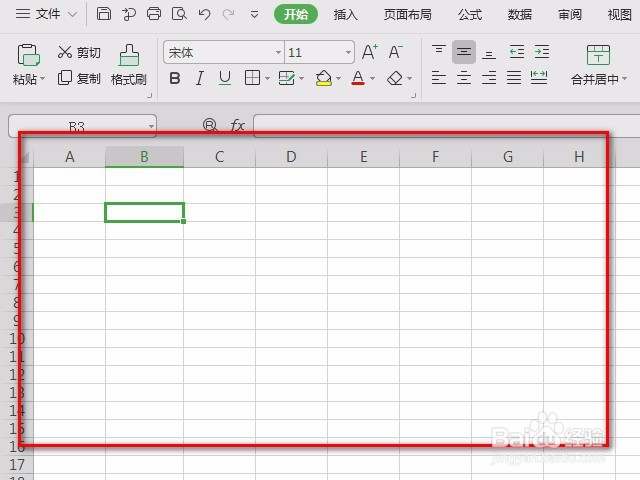Viewport: 640px width, 480px height.
Task: Open the 视图 tab
Action: pyautogui.click(x=620, y=15)
